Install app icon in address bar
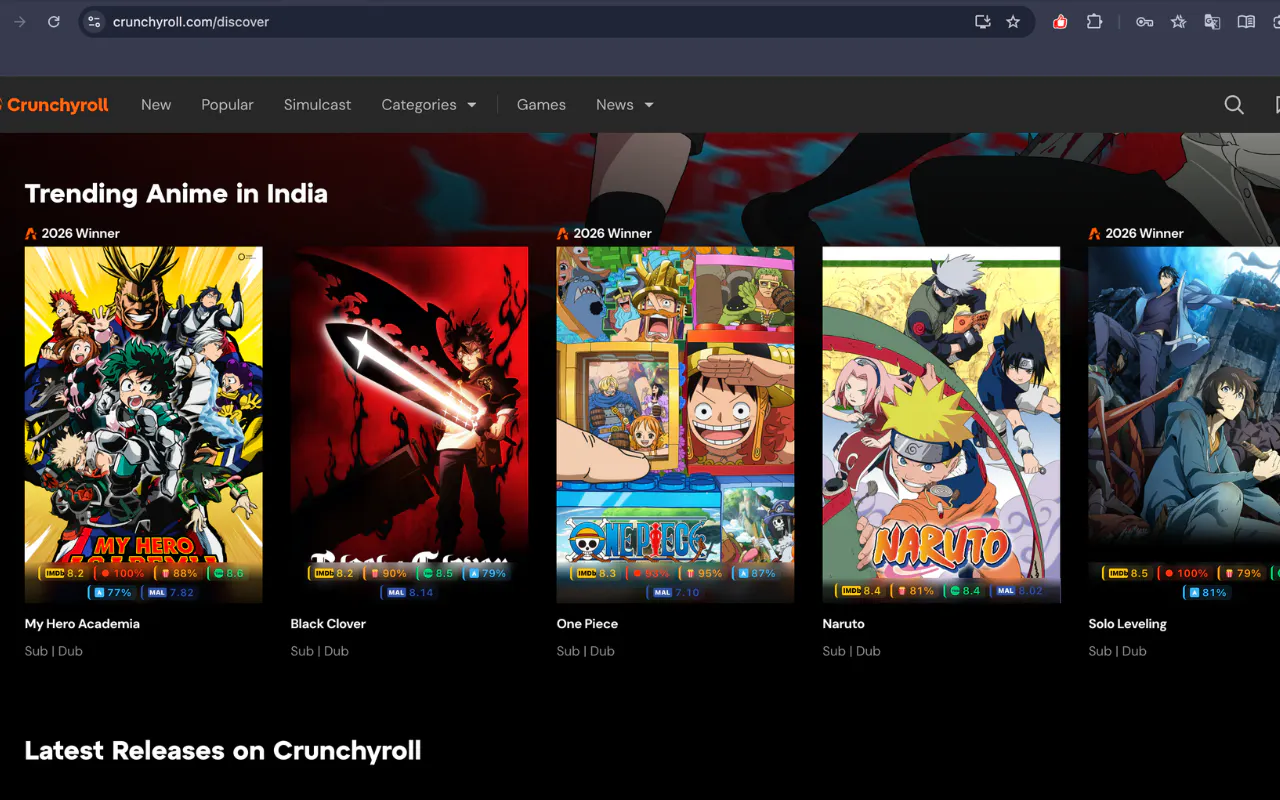The height and width of the screenshot is (800, 1280). (982, 22)
